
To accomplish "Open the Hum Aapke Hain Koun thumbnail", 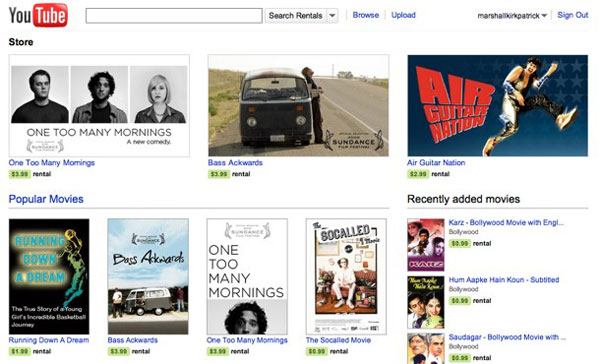I will point(426,302).
